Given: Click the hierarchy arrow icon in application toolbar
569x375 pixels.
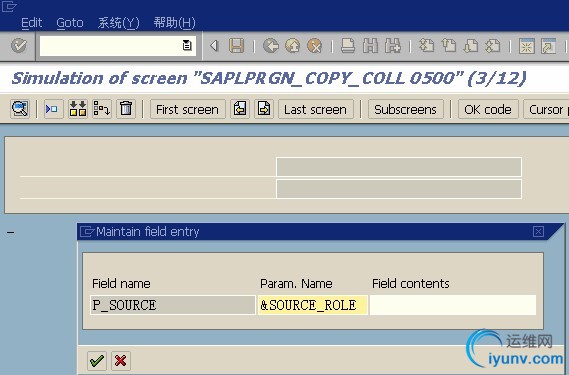Looking at the screenshot, I should [x=102, y=109].
